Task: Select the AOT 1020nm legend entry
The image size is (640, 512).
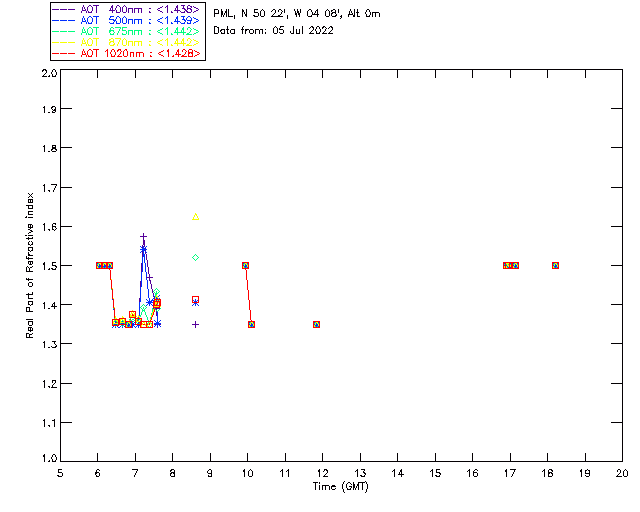Action: [x=126, y=53]
